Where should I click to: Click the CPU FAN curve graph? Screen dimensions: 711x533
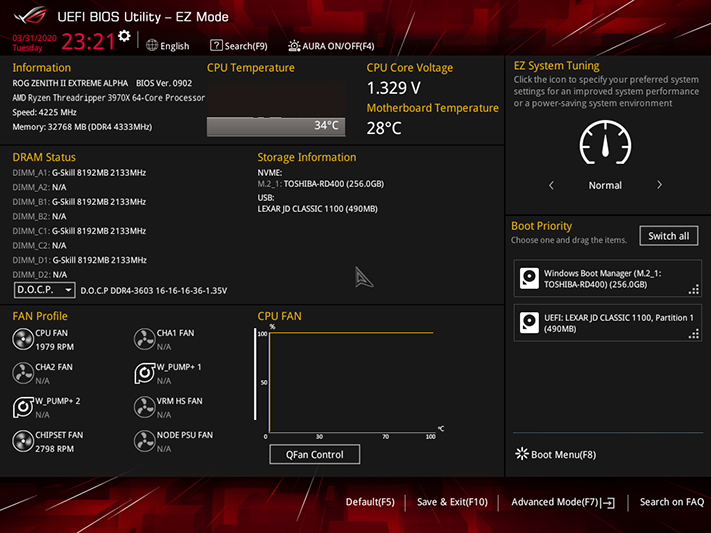point(351,382)
